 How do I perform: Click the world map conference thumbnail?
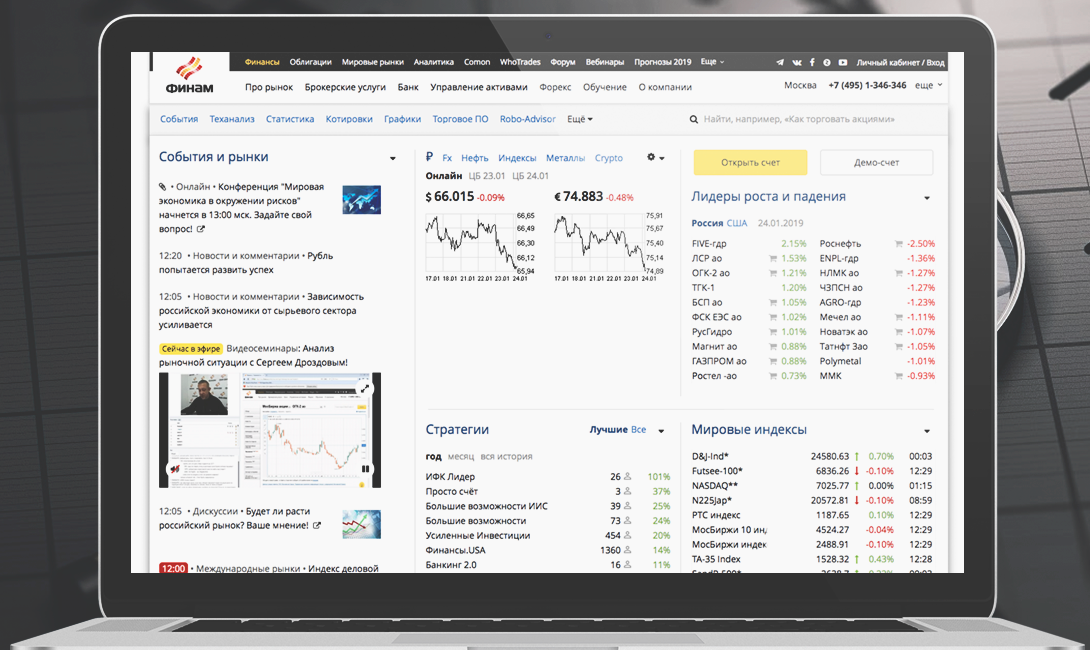tap(361, 200)
